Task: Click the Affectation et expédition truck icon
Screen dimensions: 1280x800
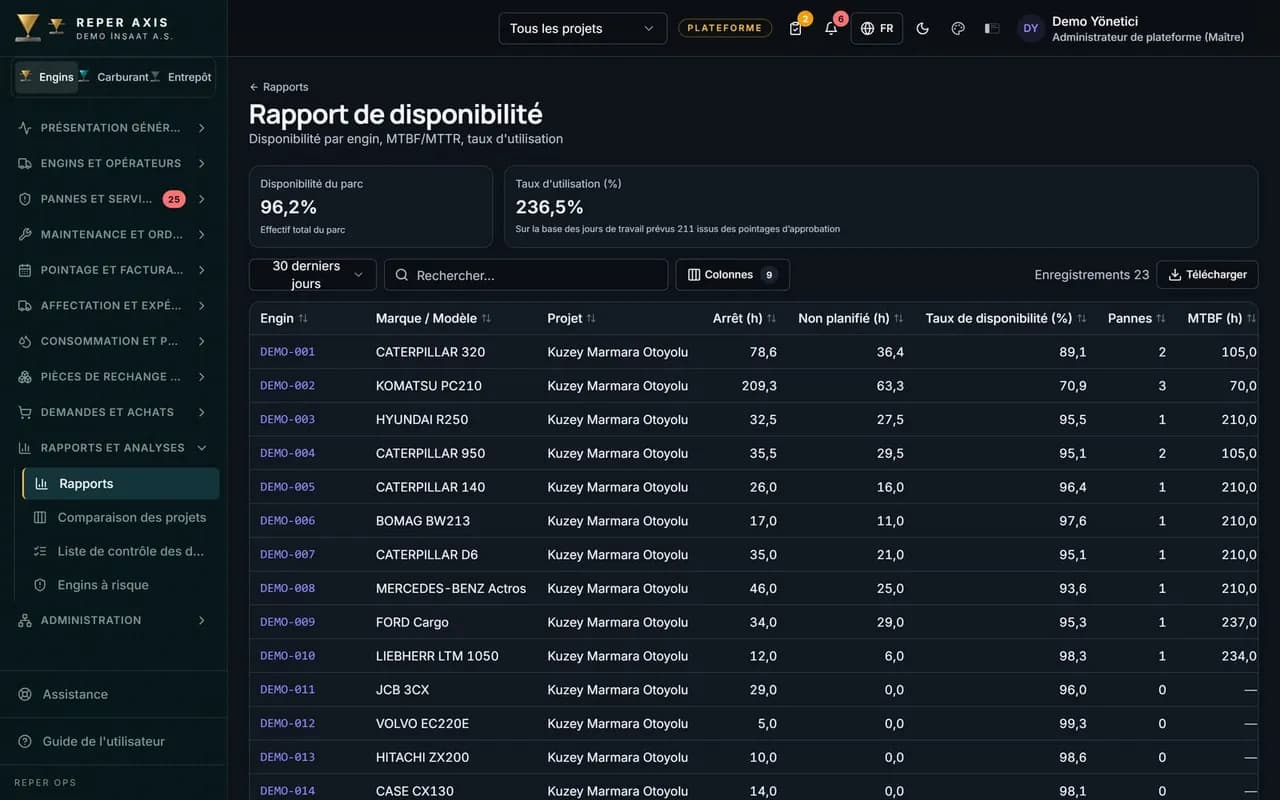Action: [x=25, y=305]
